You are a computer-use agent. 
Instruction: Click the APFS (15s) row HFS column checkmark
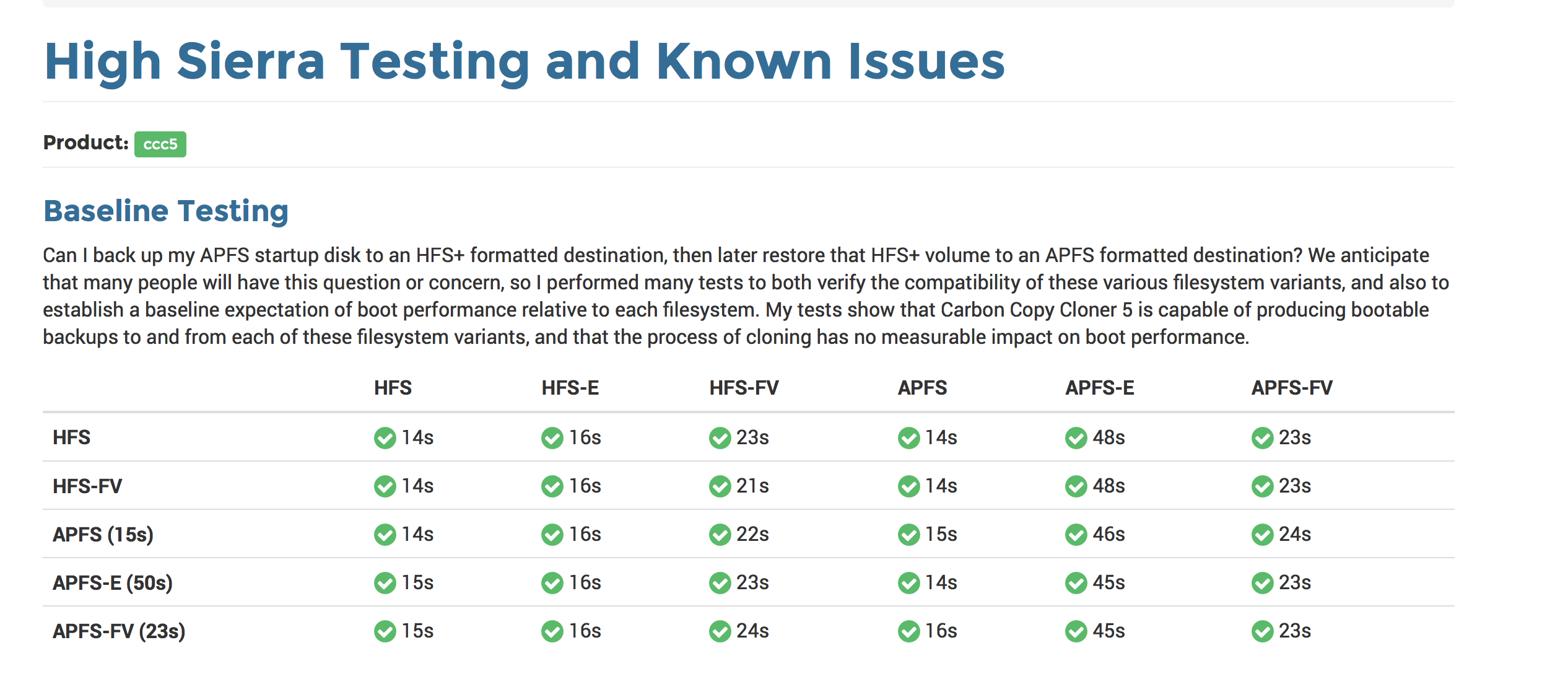385,535
